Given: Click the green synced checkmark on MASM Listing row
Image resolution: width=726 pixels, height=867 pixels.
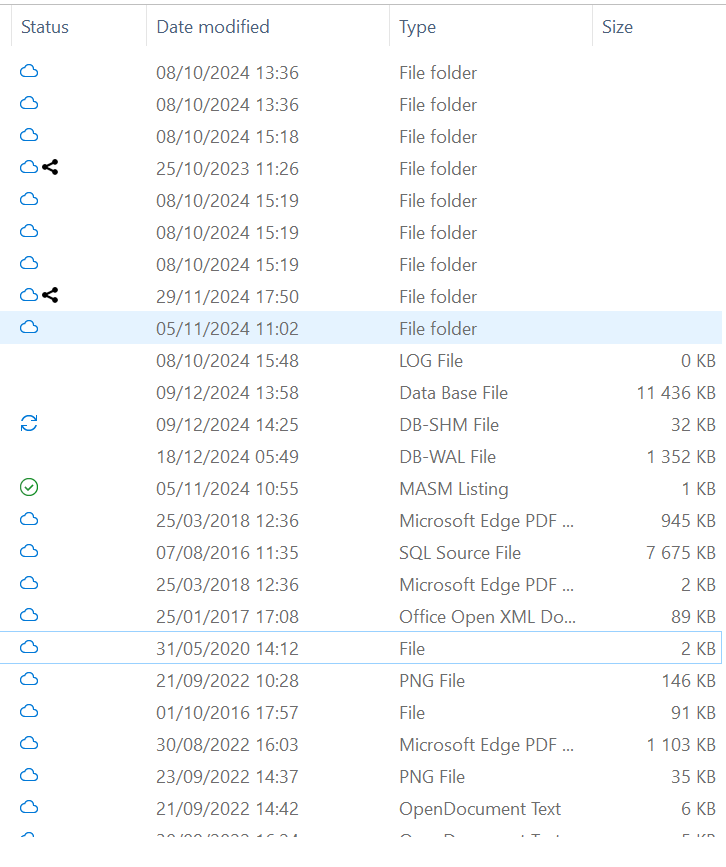Looking at the screenshot, I should tap(29, 488).
